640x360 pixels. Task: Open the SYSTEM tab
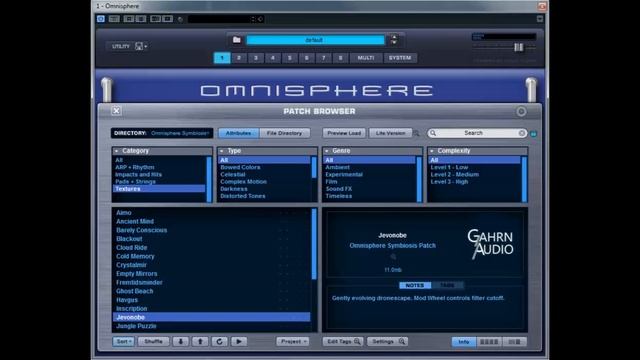400,58
